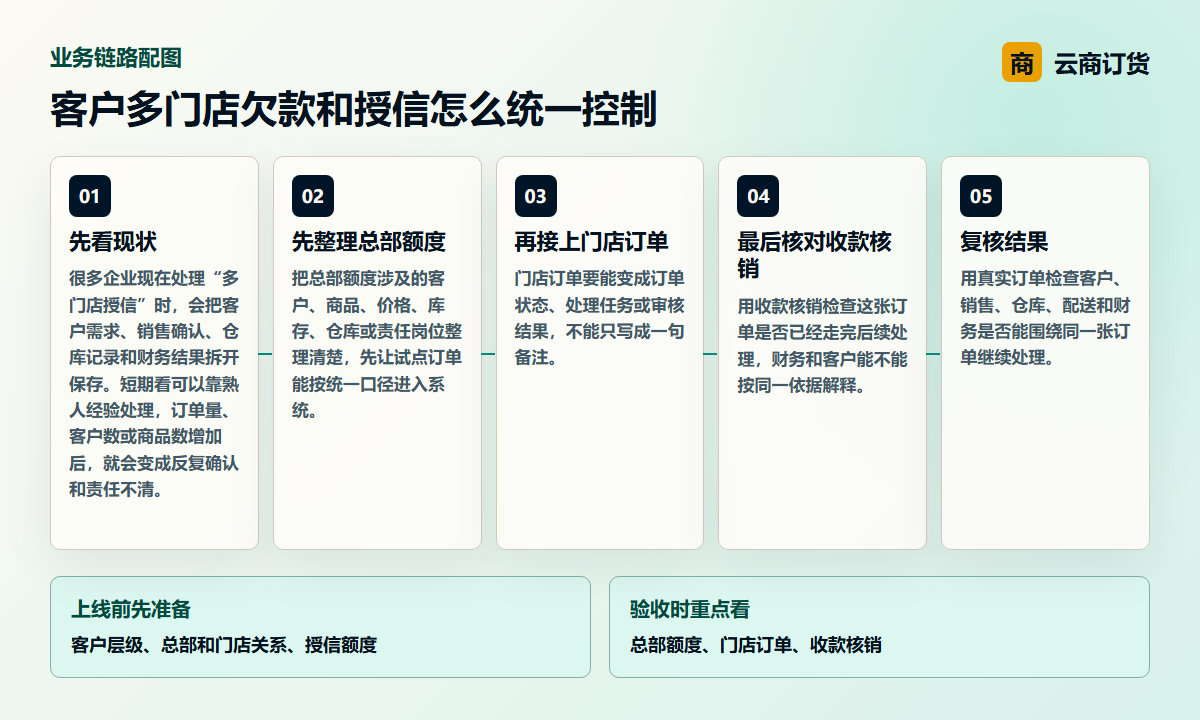Click the 云商订货 brand name
1200x720 pixels.
pos(1102,64)
